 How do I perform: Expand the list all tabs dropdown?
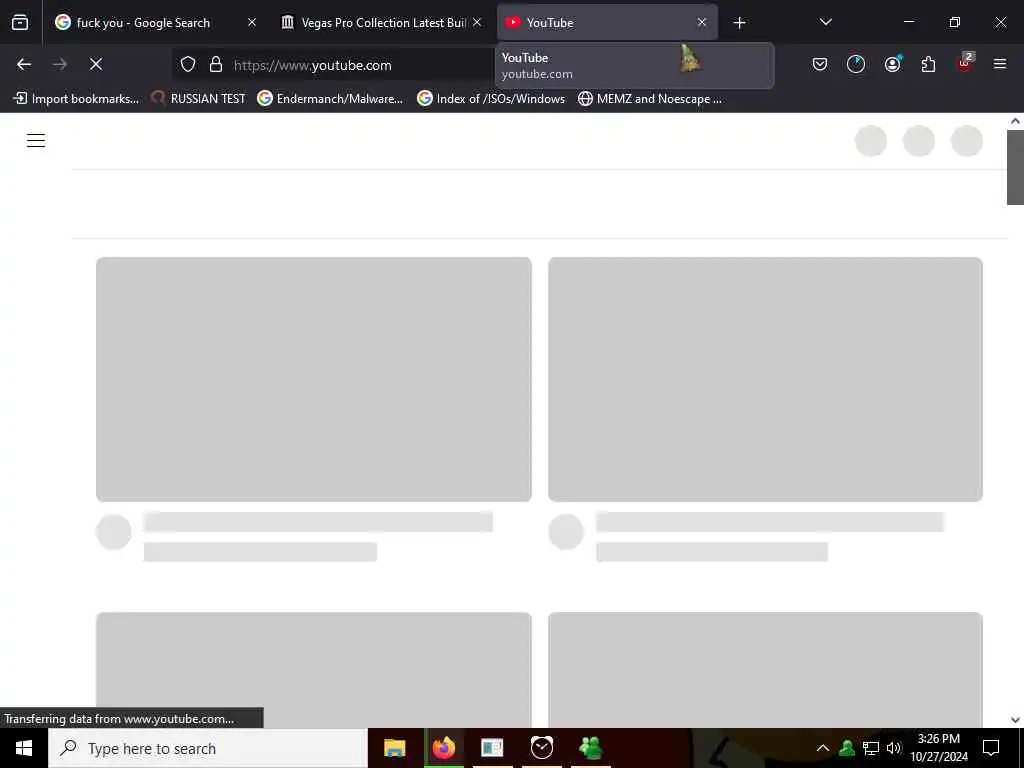point(825,23)
